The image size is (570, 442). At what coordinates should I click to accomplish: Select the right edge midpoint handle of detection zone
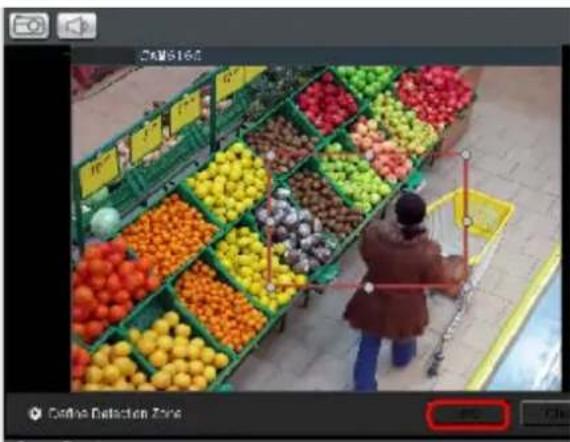click(x=467, y=221)
